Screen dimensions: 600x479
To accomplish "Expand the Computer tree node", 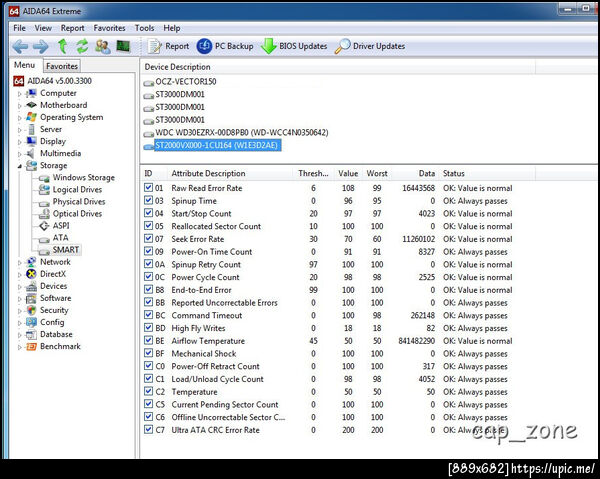I will [x=20, y=94].
